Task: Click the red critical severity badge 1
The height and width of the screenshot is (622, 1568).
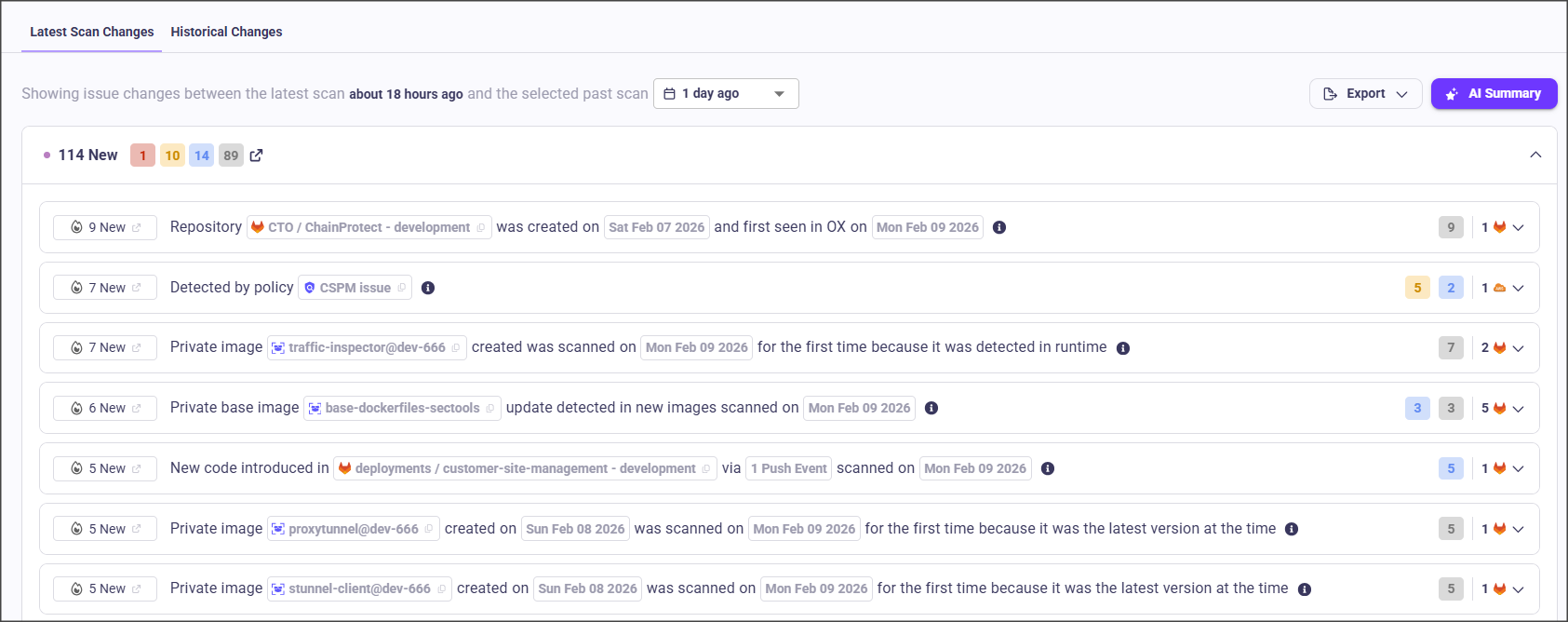Action: point(142,155)
